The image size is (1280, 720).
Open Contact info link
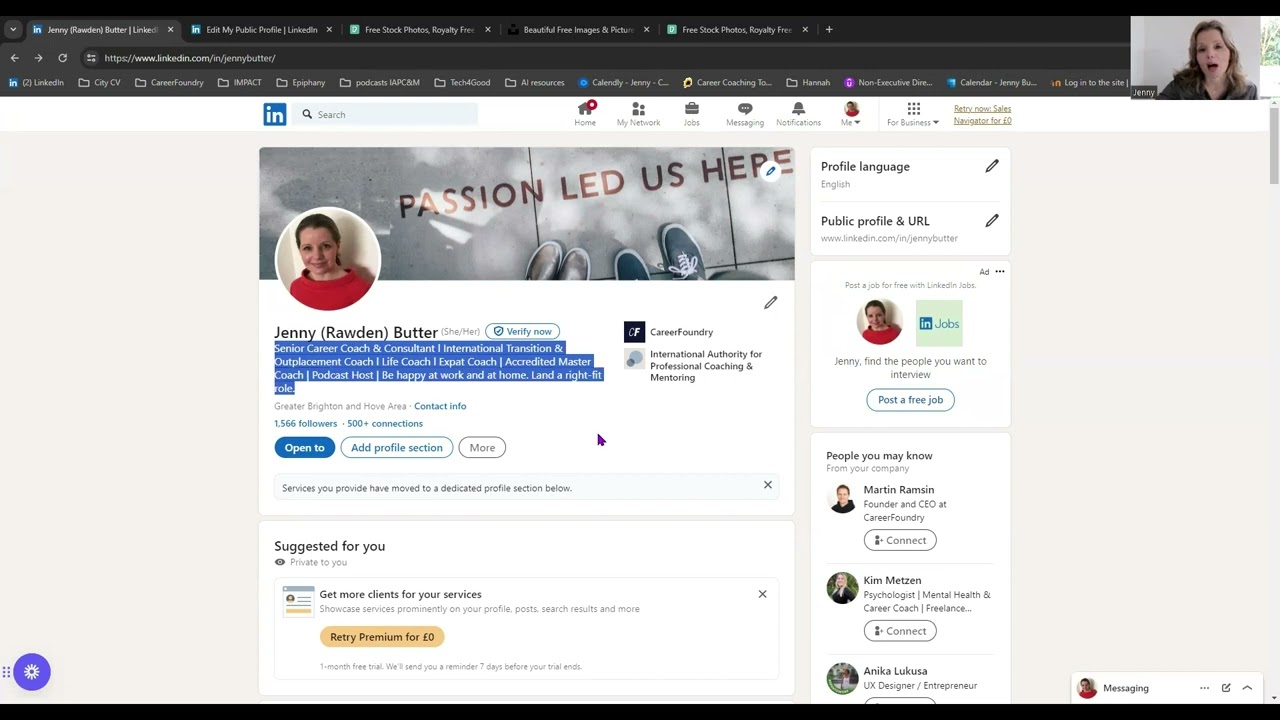[x=440, y=406]
